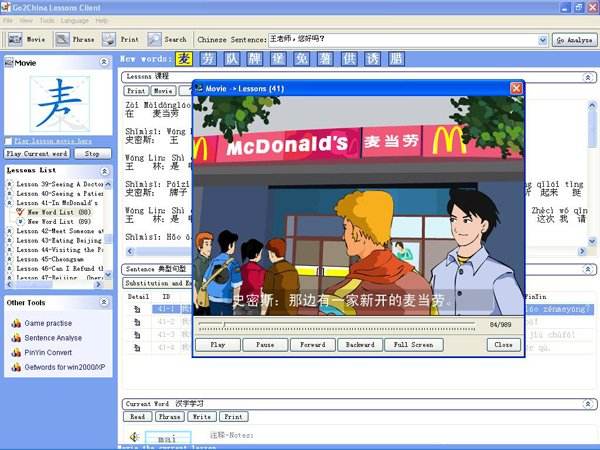Image resolution: width=600 pixels, height=450 pixels.
Task: Open the Search toolbar icon
Action: (x=155, y=39)
